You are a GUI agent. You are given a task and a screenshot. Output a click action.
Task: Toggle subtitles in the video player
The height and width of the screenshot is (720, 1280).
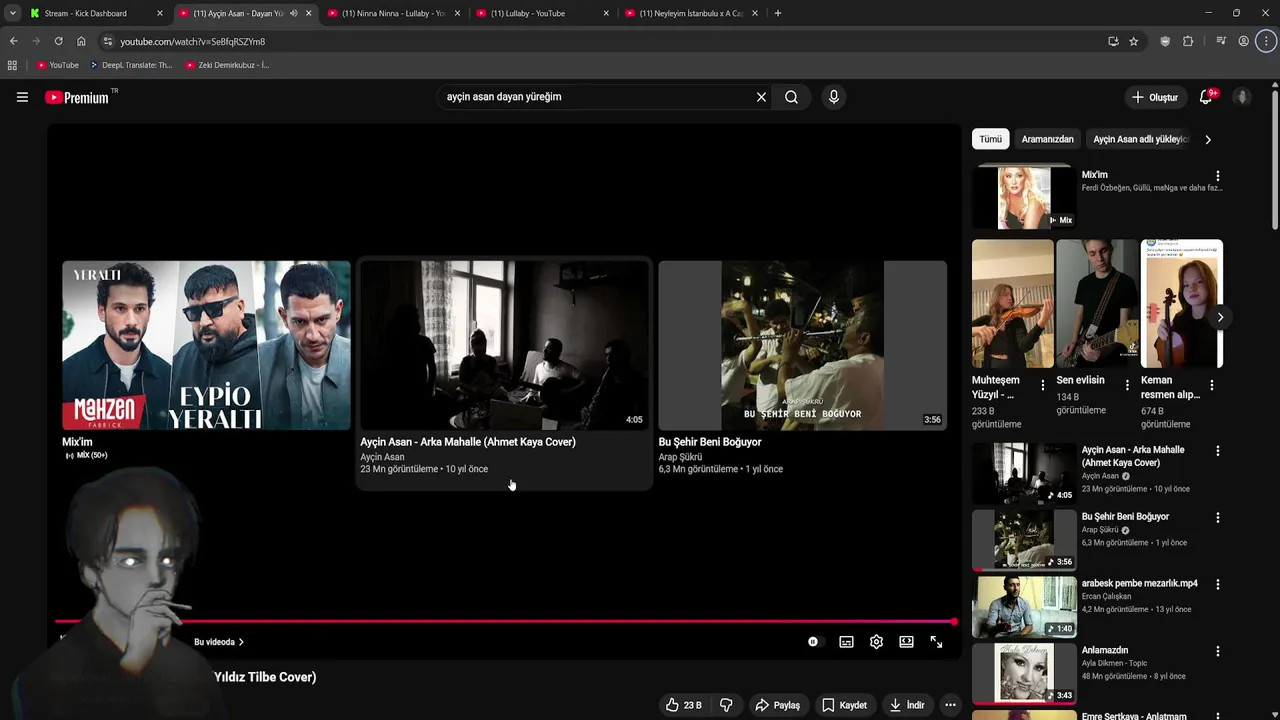pyautogui.click(x=846, y=642)
